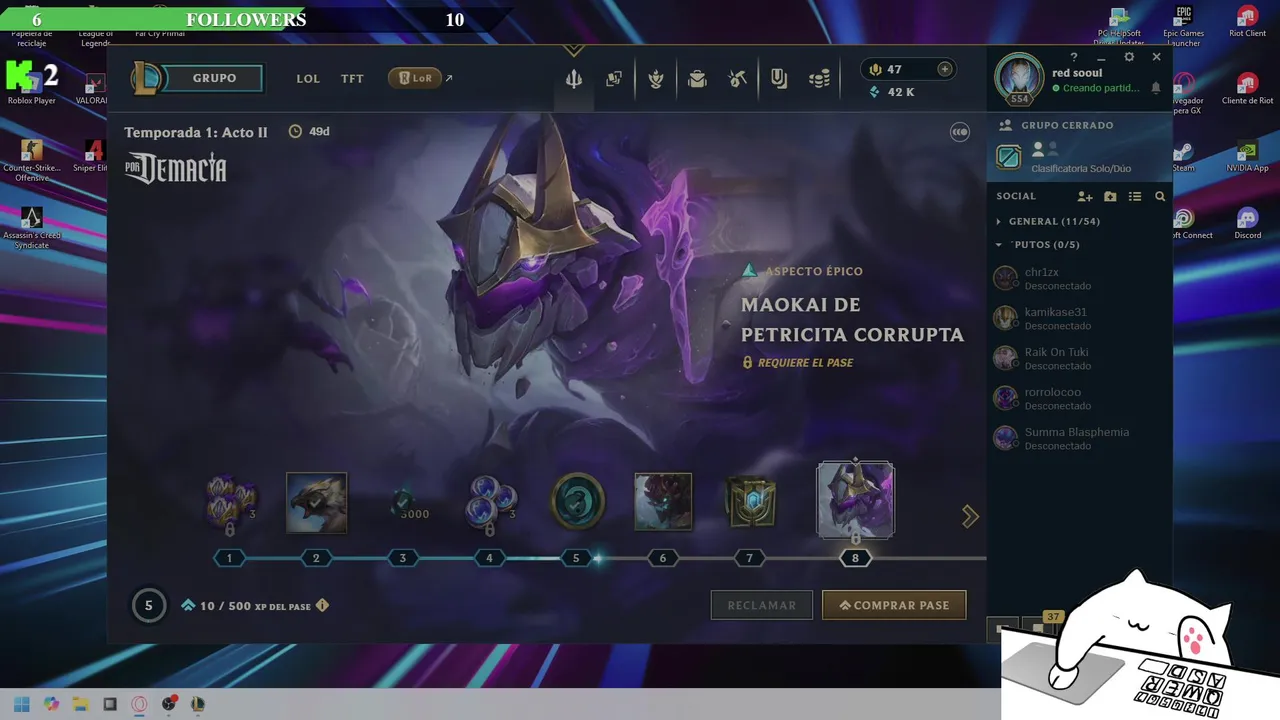Click the Cliente de Riot desktop icon

point(1247,88)
